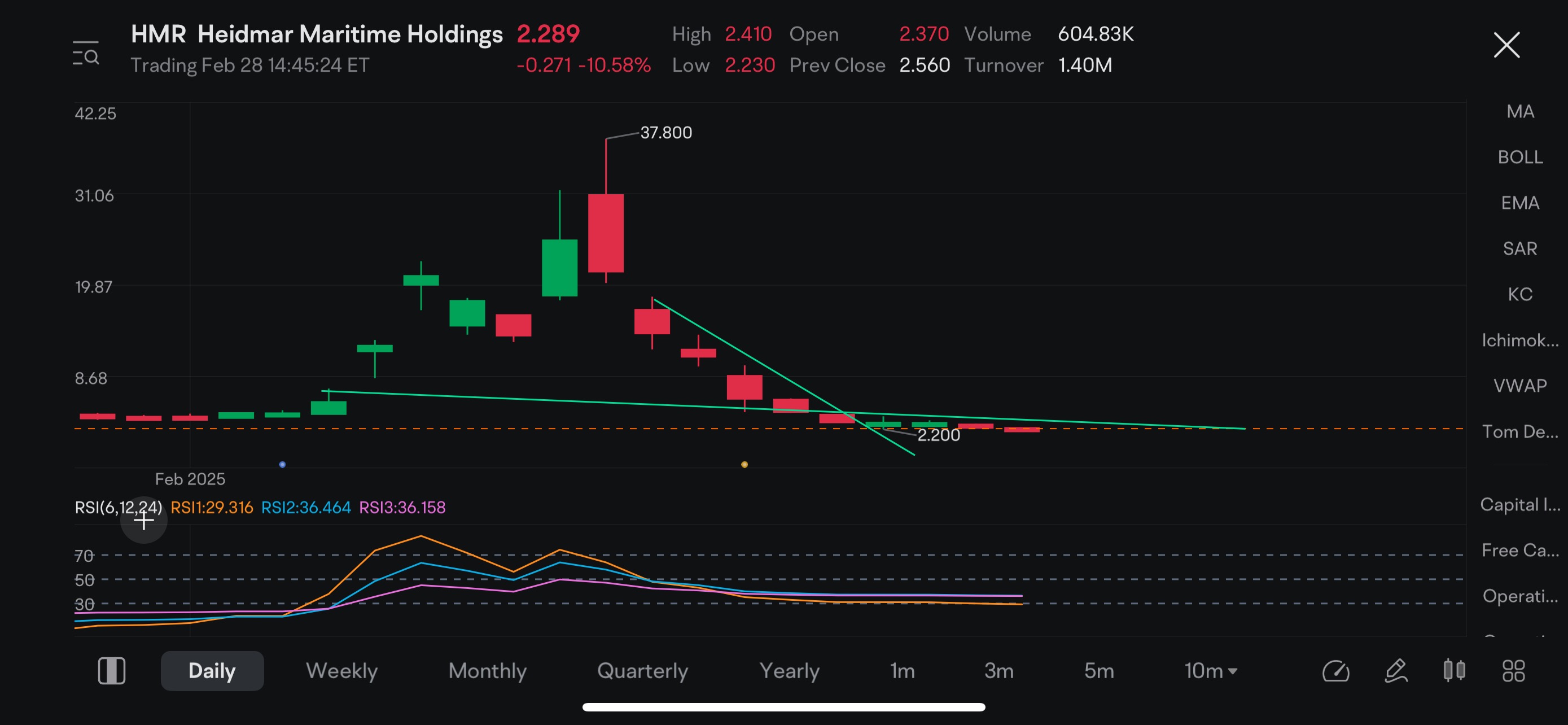
Task: Switch to the Quarterly timeframe
Action: [642, 670]
